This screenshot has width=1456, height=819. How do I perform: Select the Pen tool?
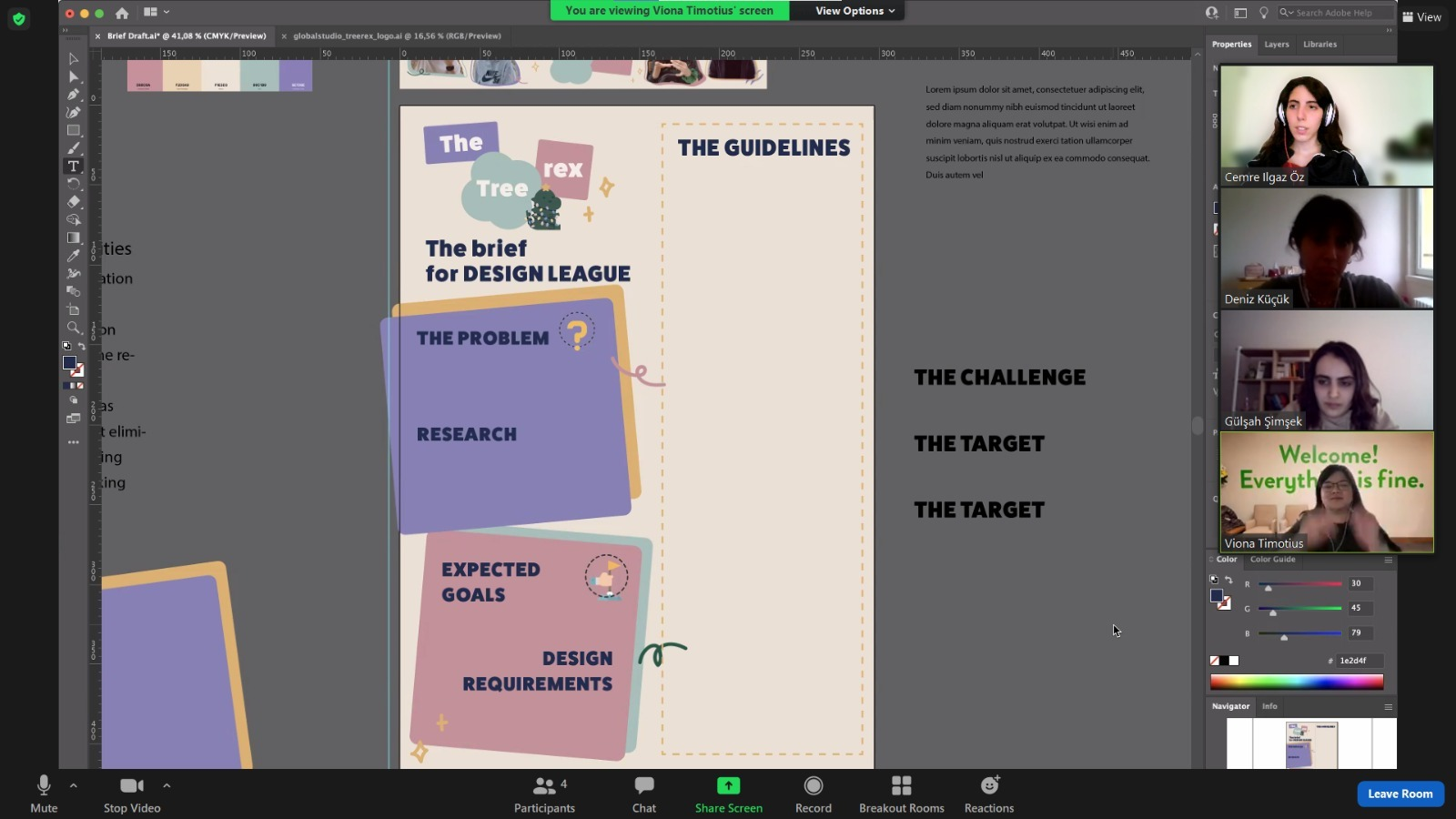(74, 95)
